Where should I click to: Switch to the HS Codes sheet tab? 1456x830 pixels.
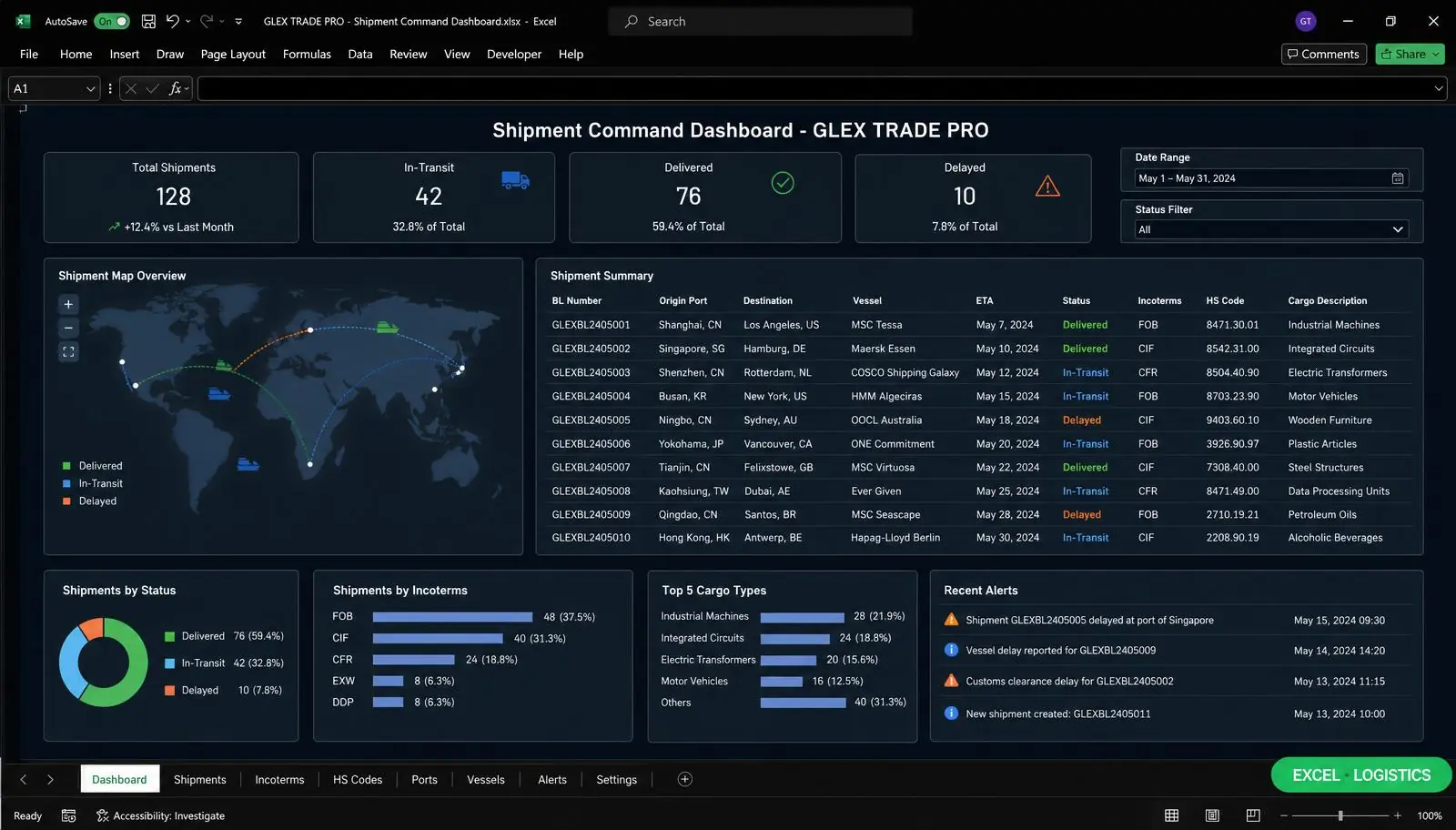pos(358,779)
